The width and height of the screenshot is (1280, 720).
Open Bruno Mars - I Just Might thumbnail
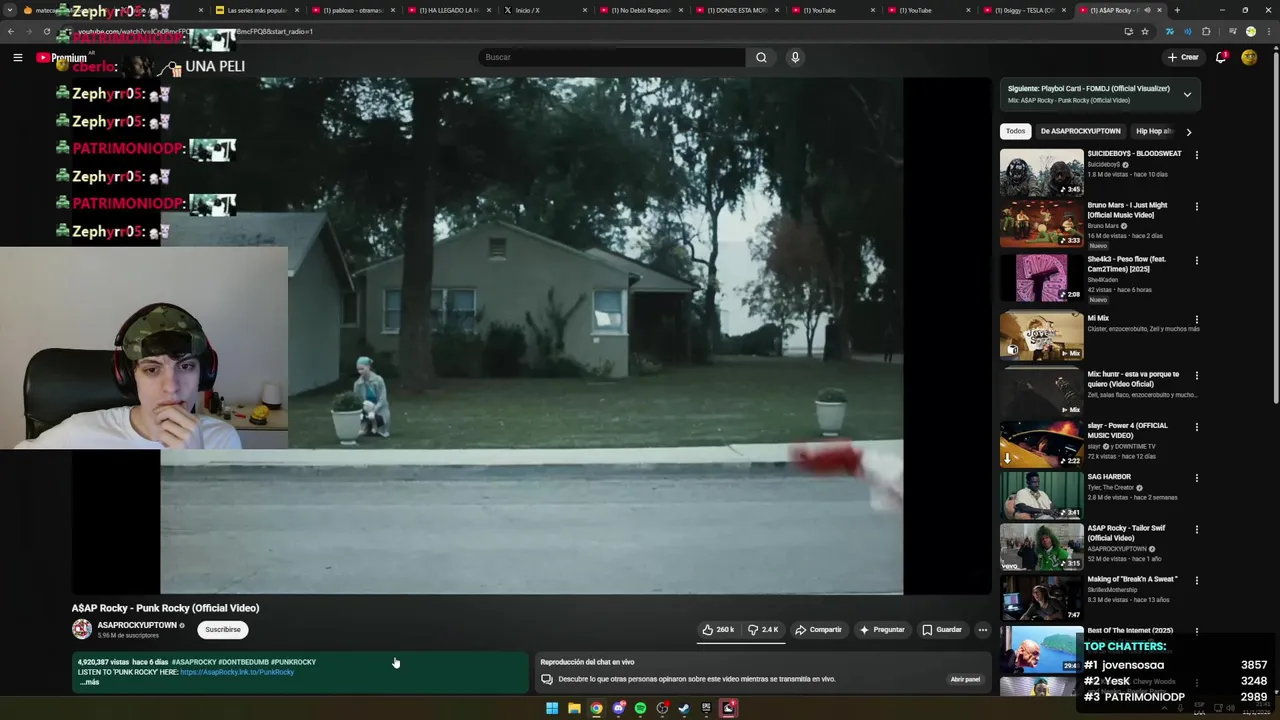click(x=1041, y=224)
